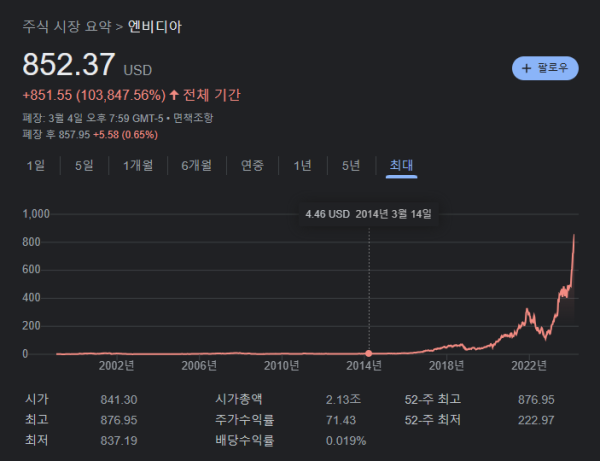The width and height of the screenshot is (600, 461).
Task: Click the 52-주 최저 label
Action: coord(432,420)
